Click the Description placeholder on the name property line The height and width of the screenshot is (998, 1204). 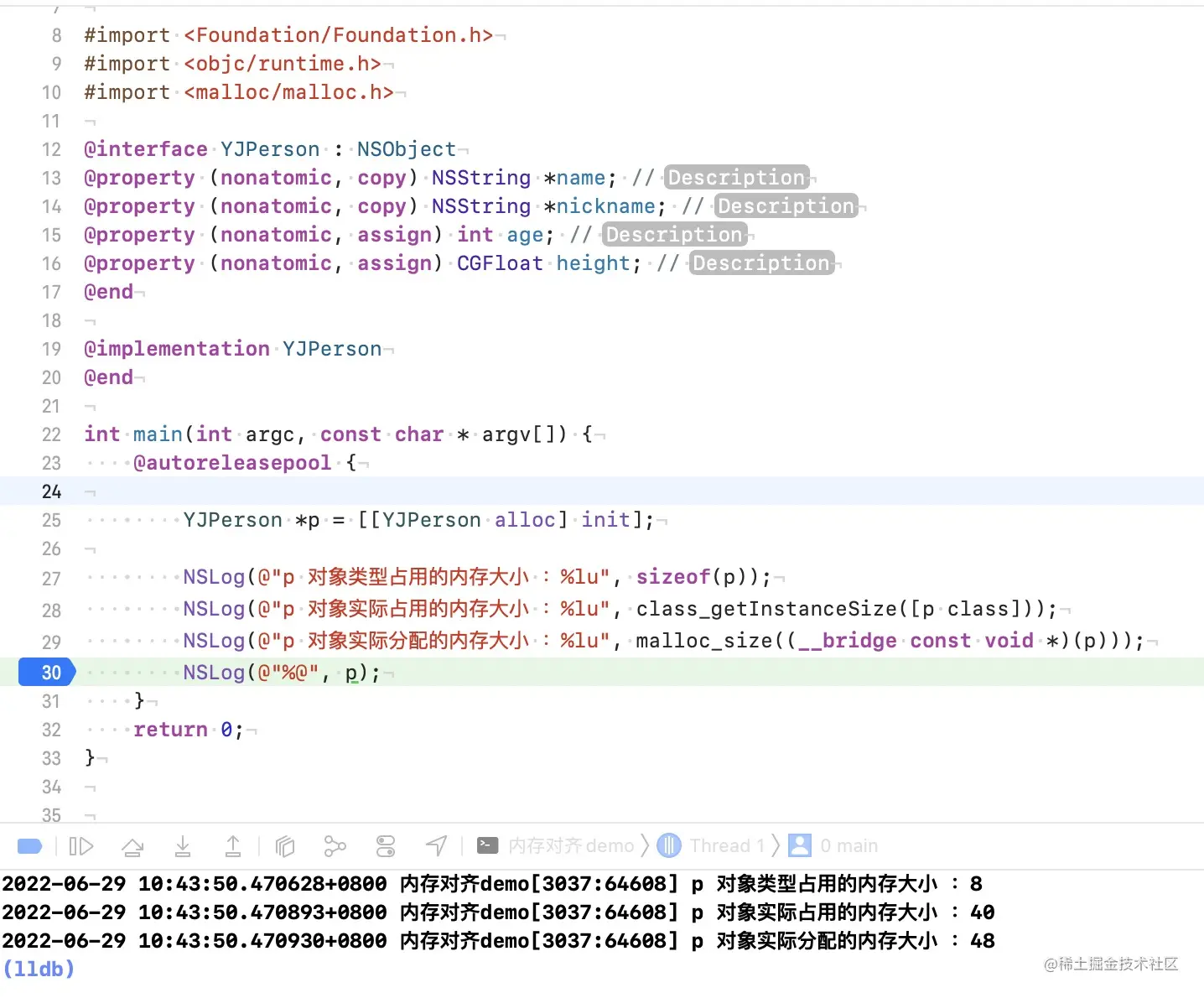(736, 178)
